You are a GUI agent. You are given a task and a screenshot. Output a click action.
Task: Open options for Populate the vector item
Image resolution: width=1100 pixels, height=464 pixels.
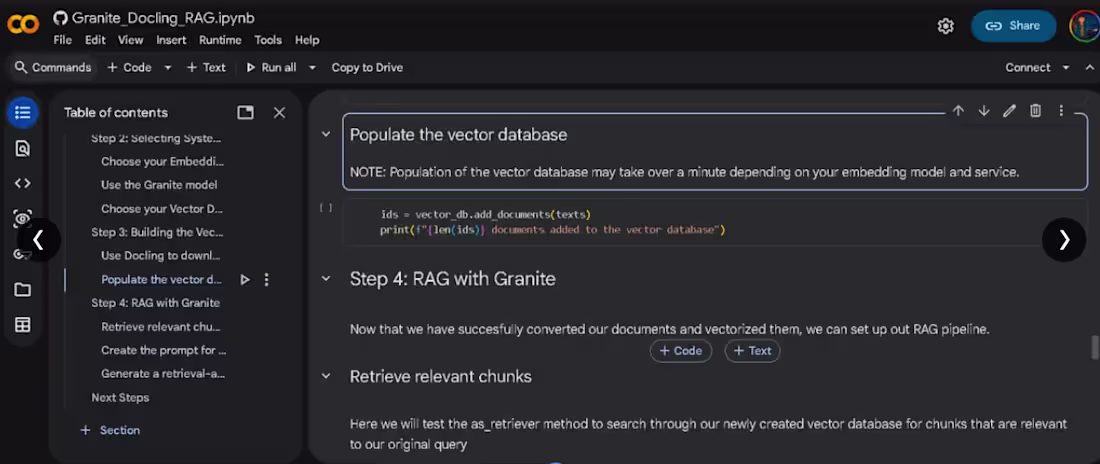[x=267, y=279]
